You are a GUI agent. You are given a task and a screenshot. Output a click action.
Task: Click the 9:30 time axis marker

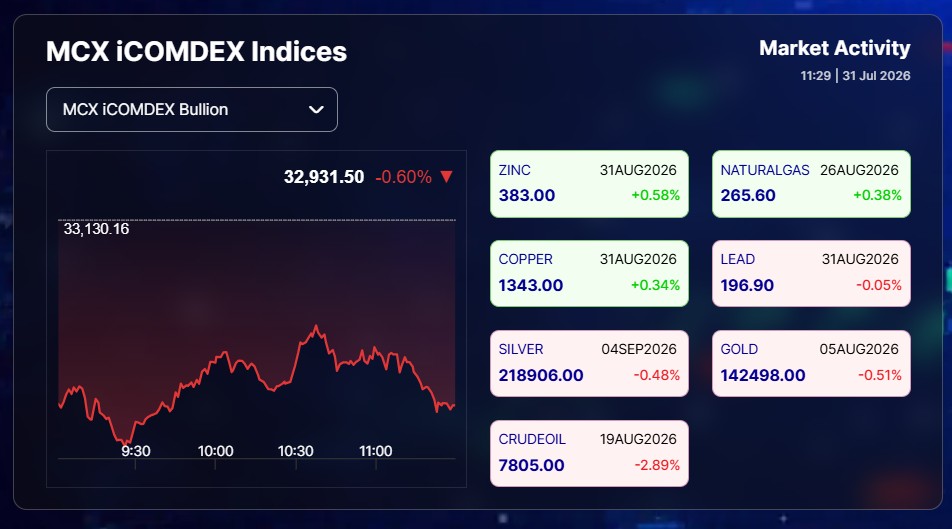tap(135, 451)
